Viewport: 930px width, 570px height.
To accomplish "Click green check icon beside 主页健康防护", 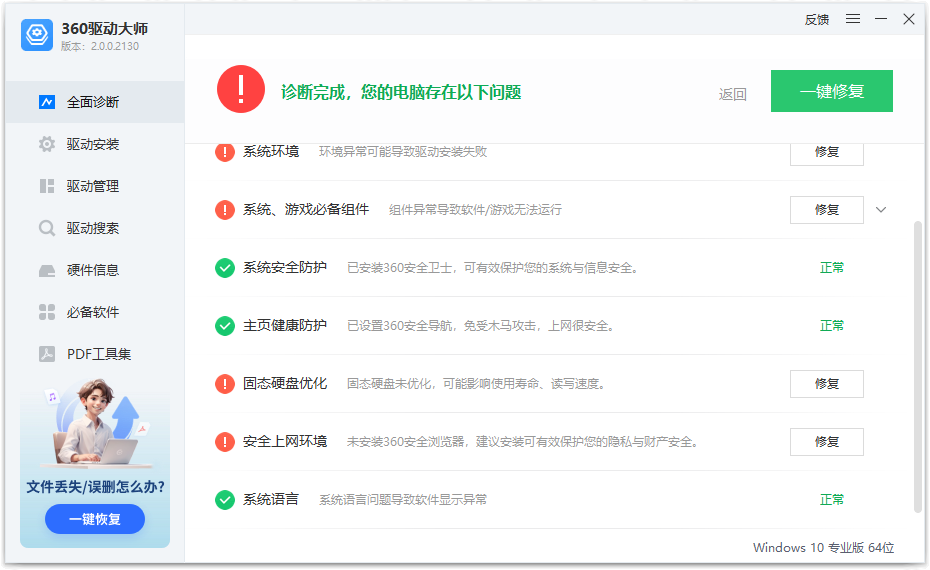I will coord(225,326).
